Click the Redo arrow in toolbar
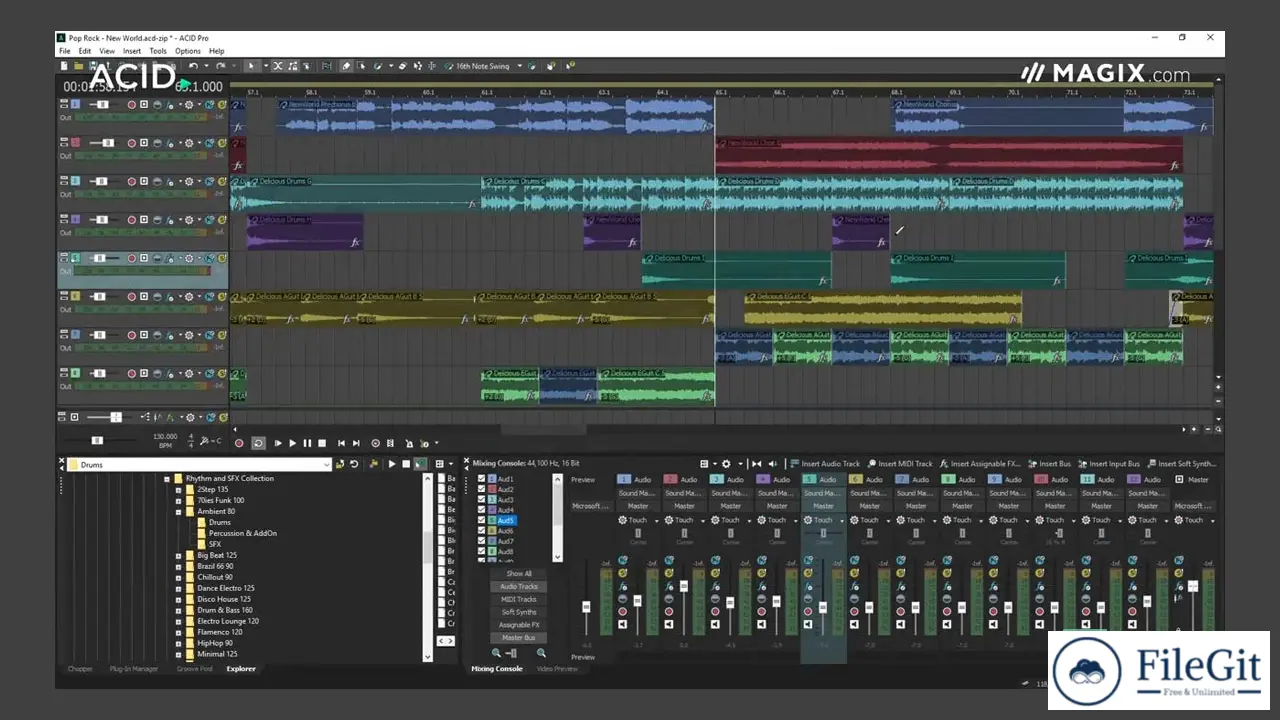1280x720 pixels. (x=220, y=66)
